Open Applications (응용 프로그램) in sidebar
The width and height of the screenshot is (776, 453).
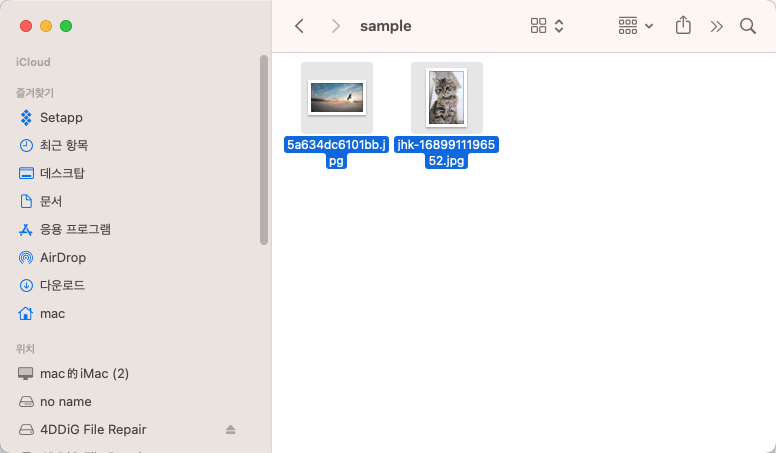(x=75, y=229)
